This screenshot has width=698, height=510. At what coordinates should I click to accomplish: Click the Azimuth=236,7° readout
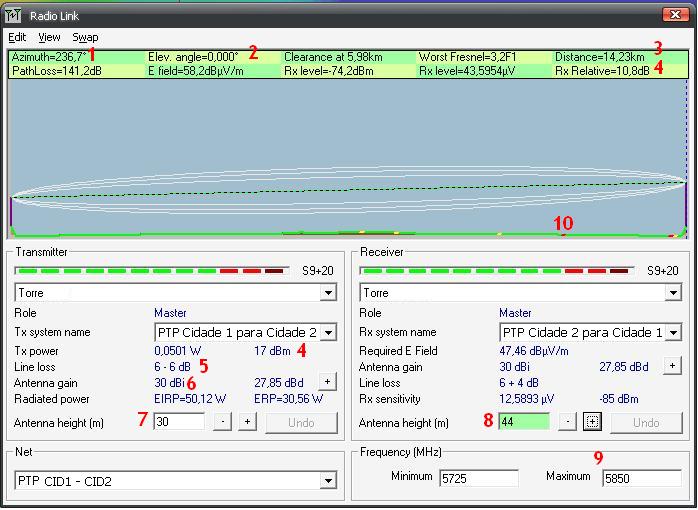click(x=49, y=57)
